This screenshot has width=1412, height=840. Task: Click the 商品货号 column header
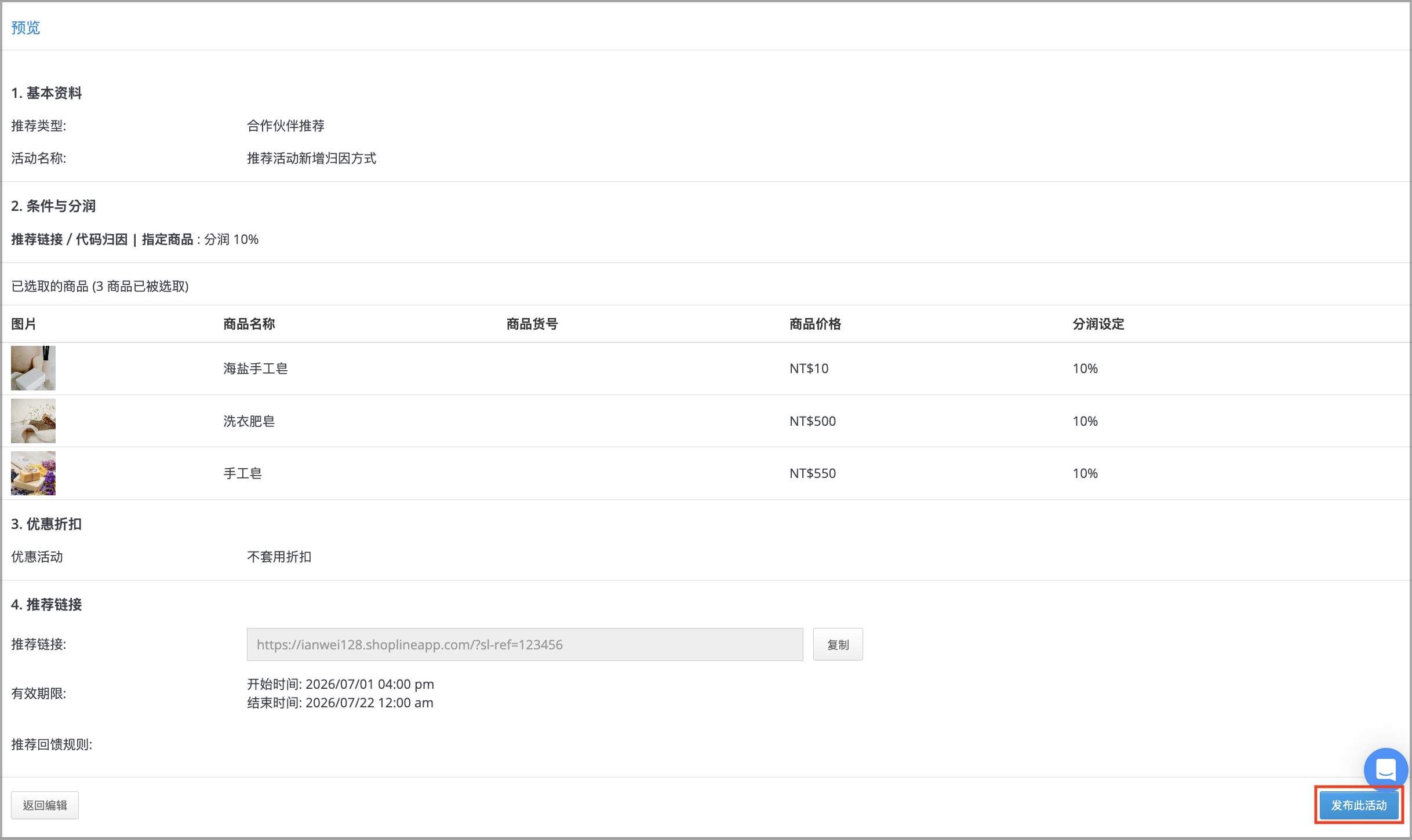click(x=532, y=324)
